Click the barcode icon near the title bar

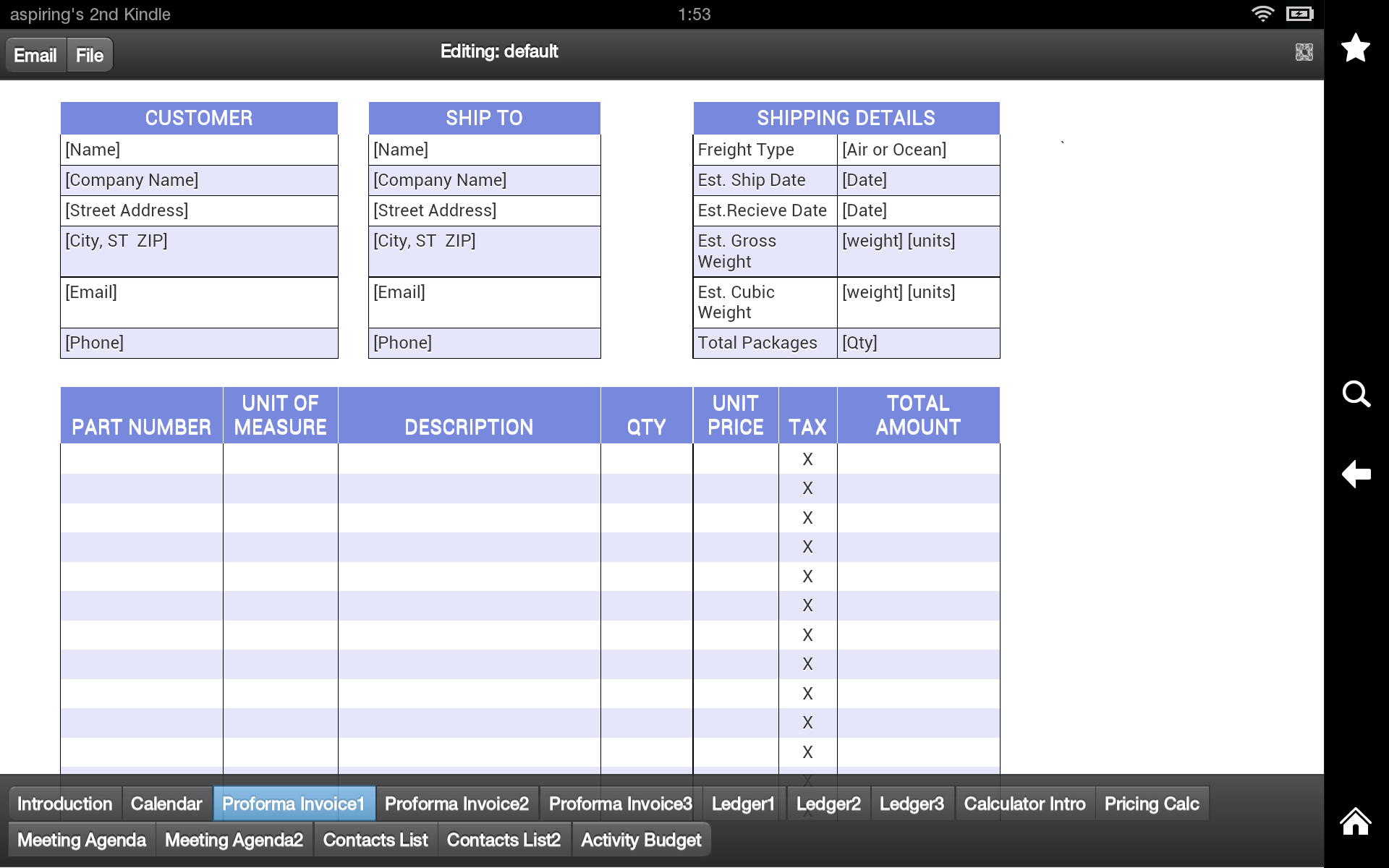1303,51
